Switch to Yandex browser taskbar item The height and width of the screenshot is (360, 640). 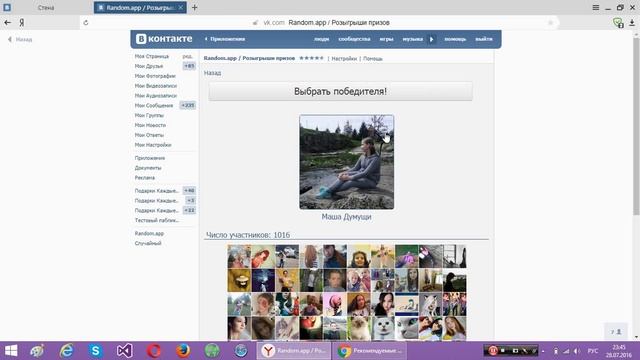click(293, 351)
